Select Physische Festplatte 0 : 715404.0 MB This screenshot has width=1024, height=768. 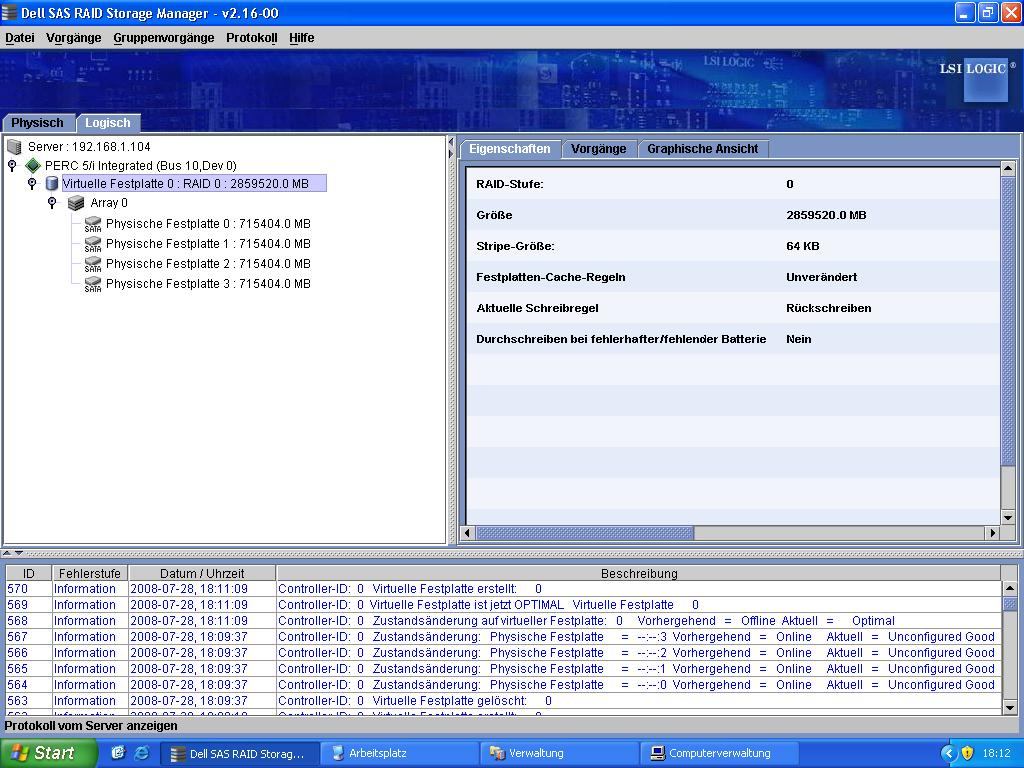[208, 224]
